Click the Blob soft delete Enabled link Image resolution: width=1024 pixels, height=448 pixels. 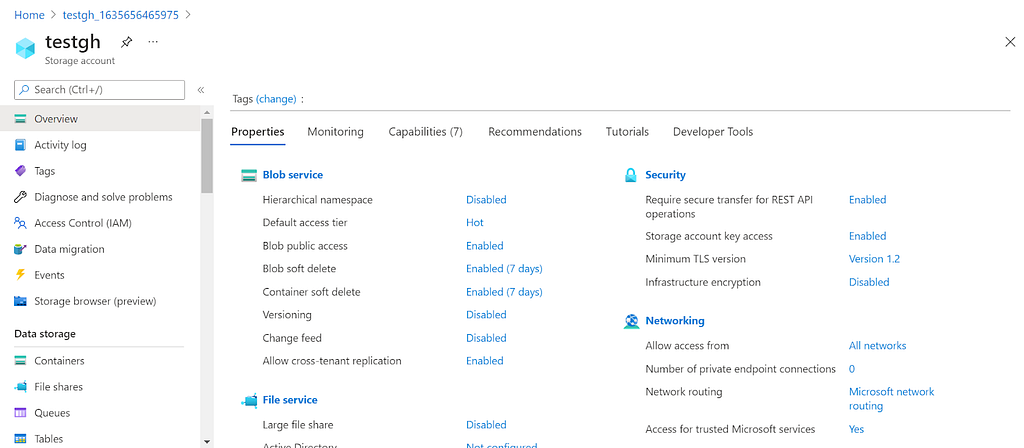504,268
